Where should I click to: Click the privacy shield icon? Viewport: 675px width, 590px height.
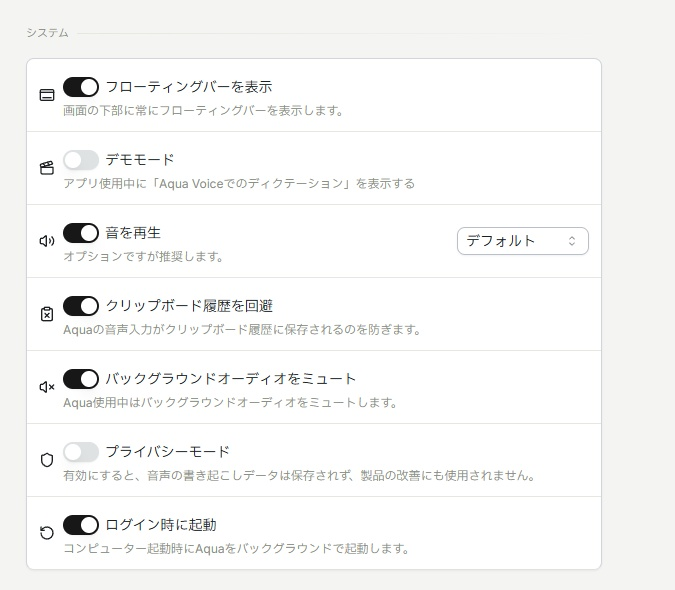coord(47,460)
